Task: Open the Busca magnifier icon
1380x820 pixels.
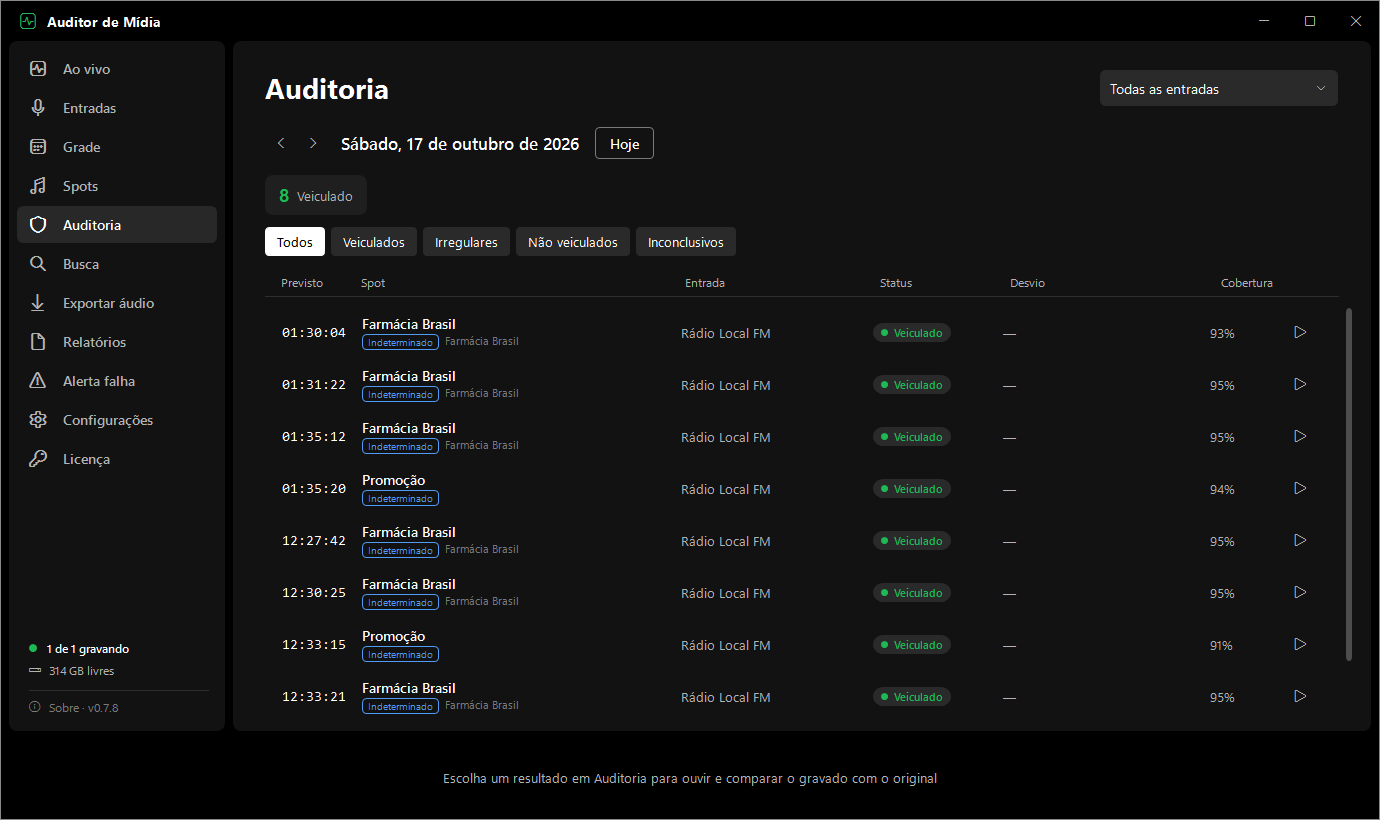Action: click(38, 264)
